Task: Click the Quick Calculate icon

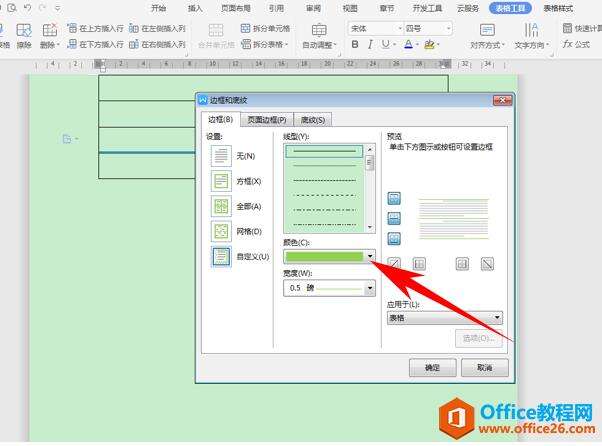Action: click(567, 28)
